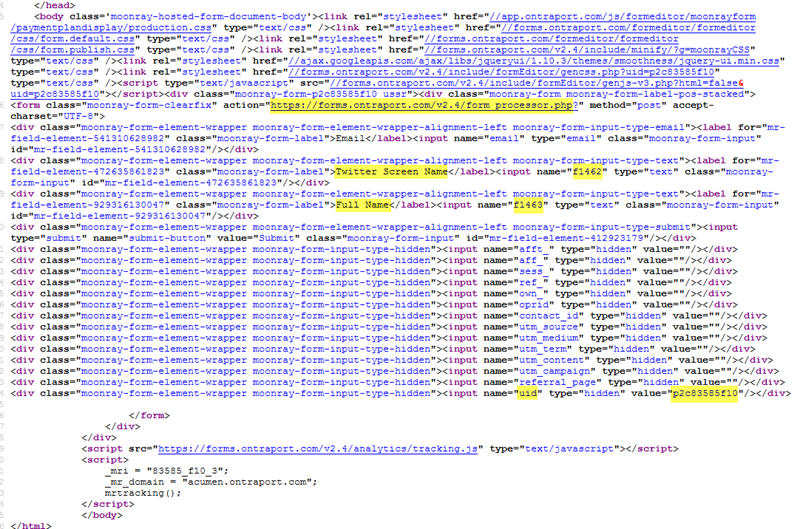
Task: Click the closing '</head>' tag
Action: click(x=54, y=6)
